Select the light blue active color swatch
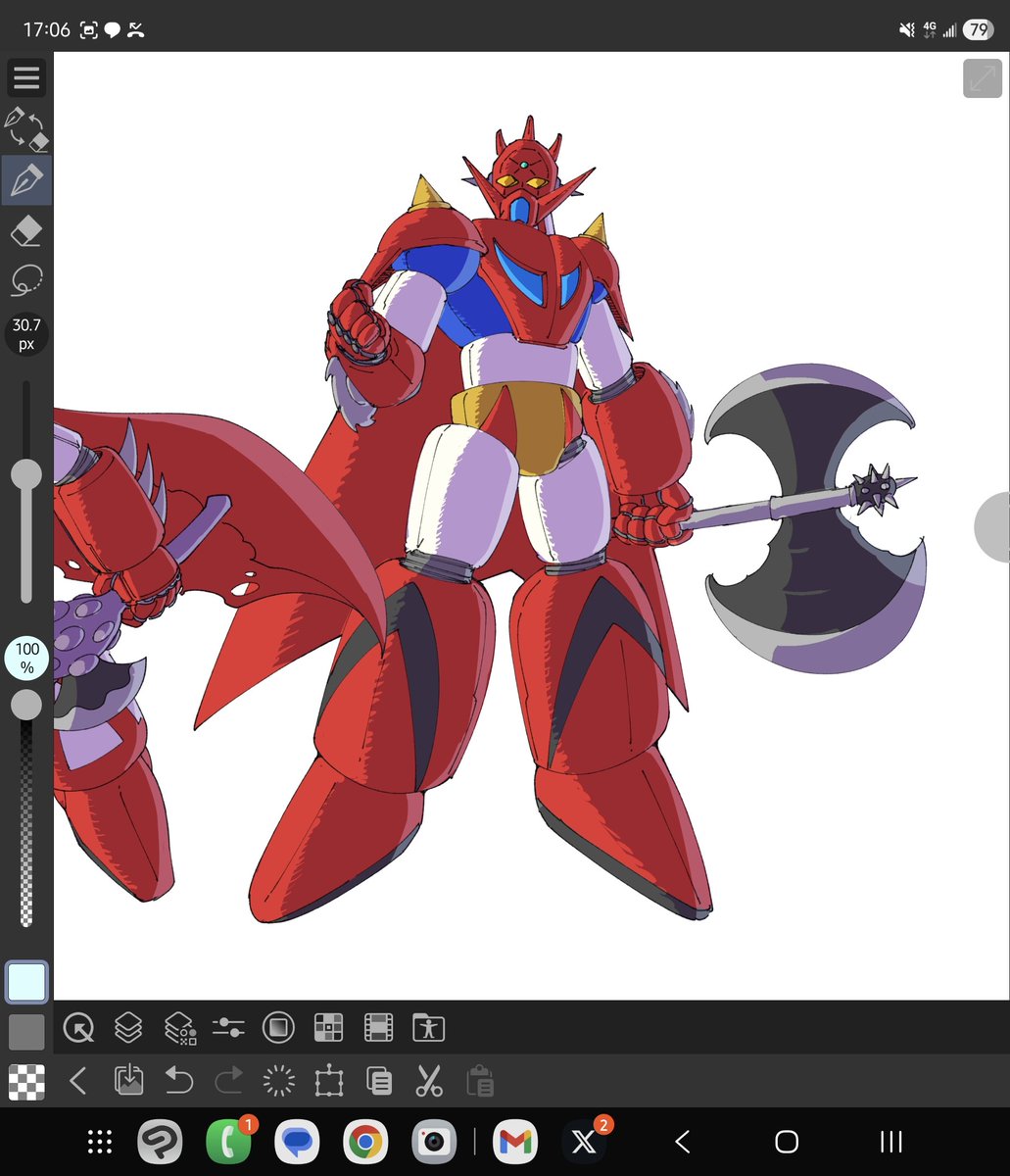The width and height of the screenshot is (1010, 1176). click(x=26, y=981)
